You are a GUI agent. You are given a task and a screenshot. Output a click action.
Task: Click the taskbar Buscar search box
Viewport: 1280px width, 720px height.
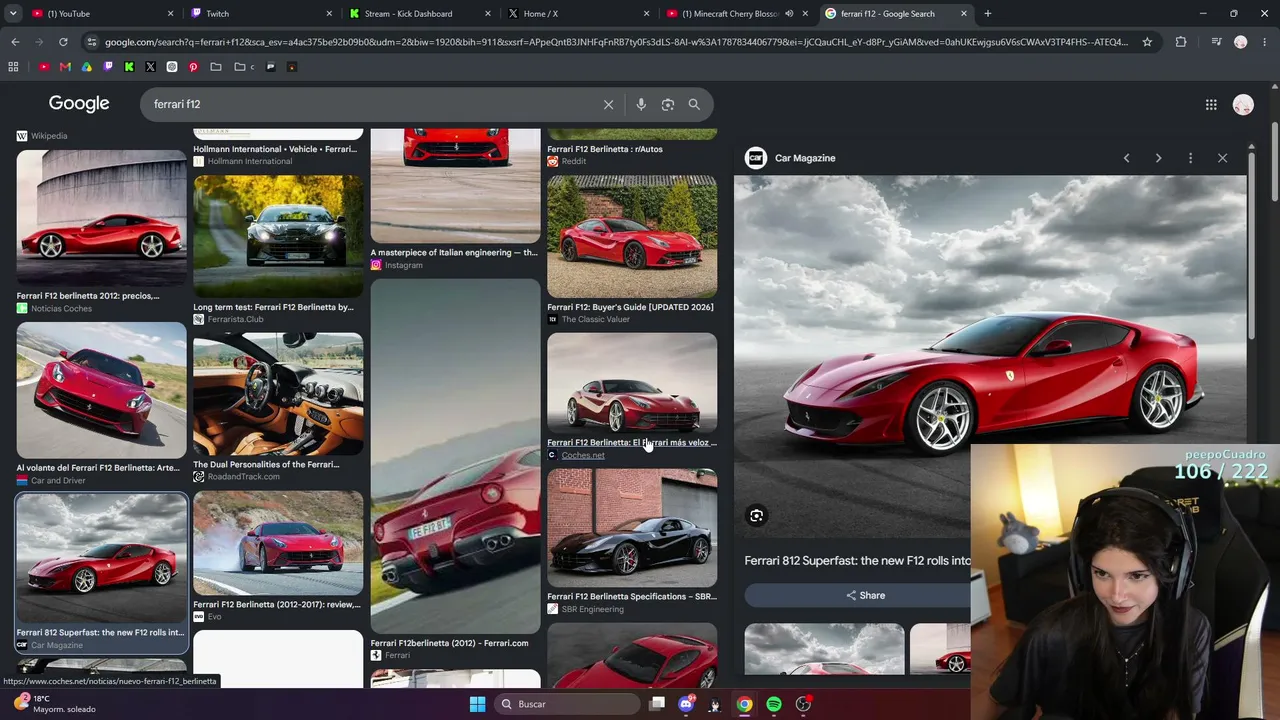(x=568, y=704)
